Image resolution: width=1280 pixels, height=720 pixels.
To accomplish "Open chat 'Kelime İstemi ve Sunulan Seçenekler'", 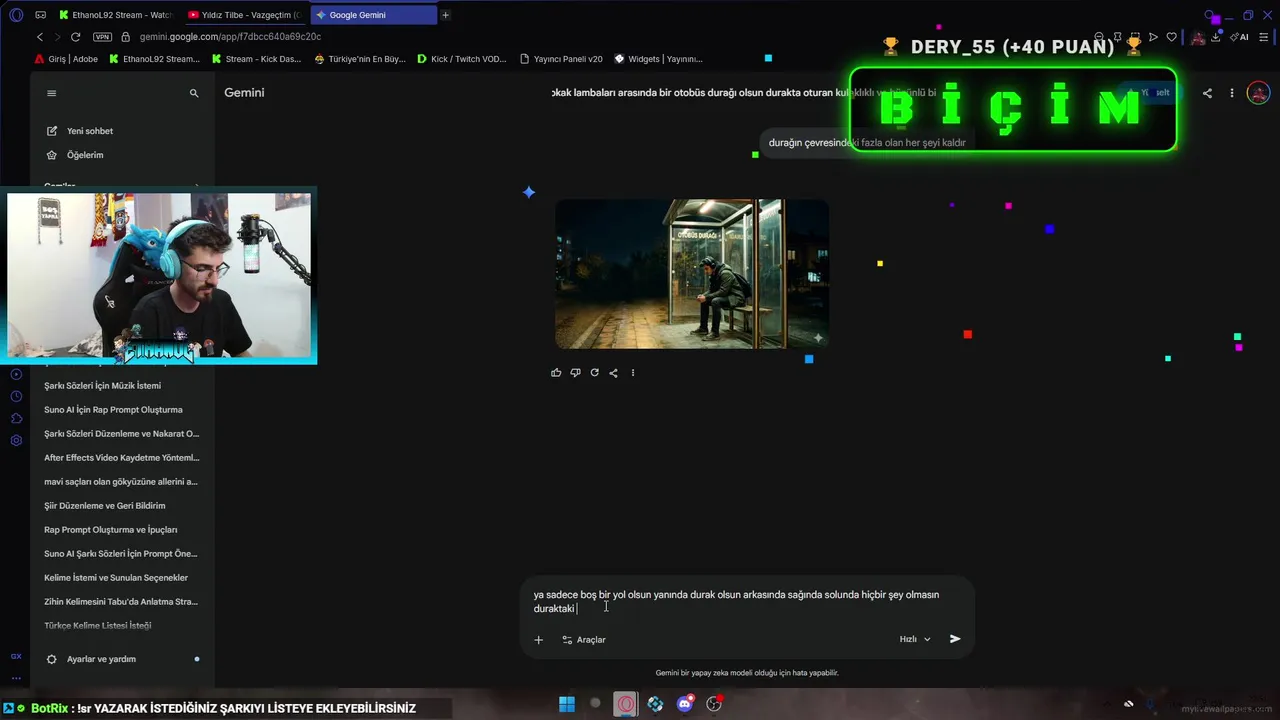I will 116,578.
